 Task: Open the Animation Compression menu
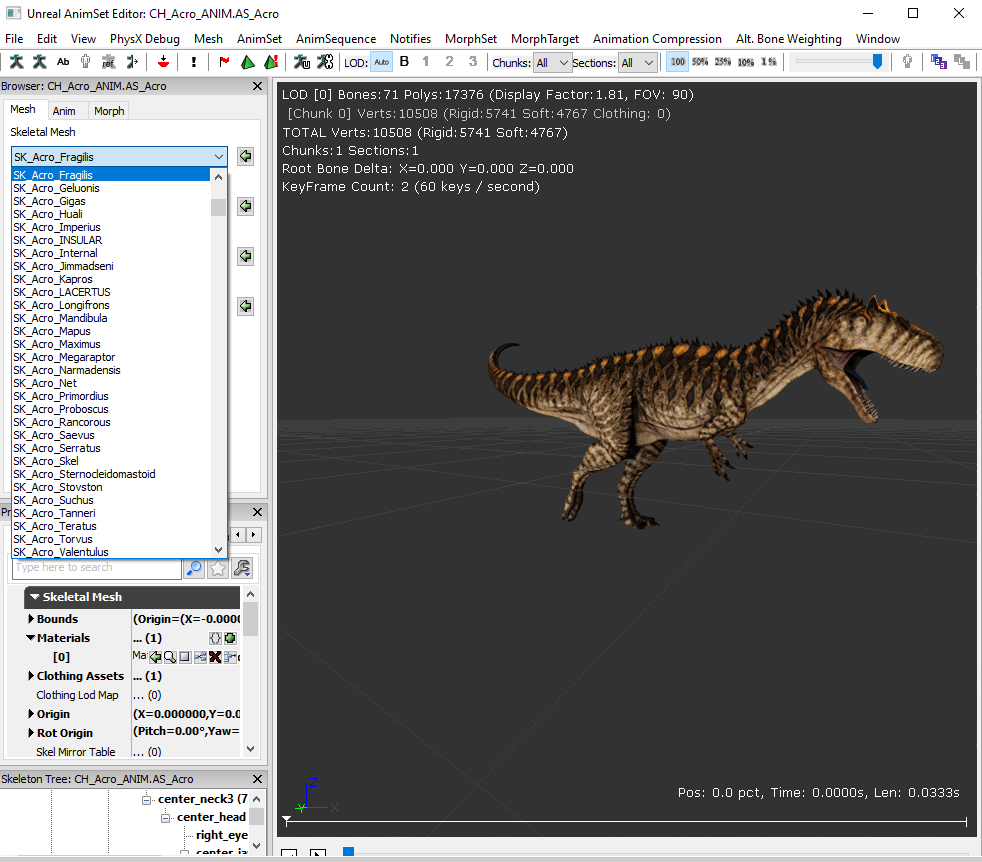pyautogui.click(x=656, y=39)
